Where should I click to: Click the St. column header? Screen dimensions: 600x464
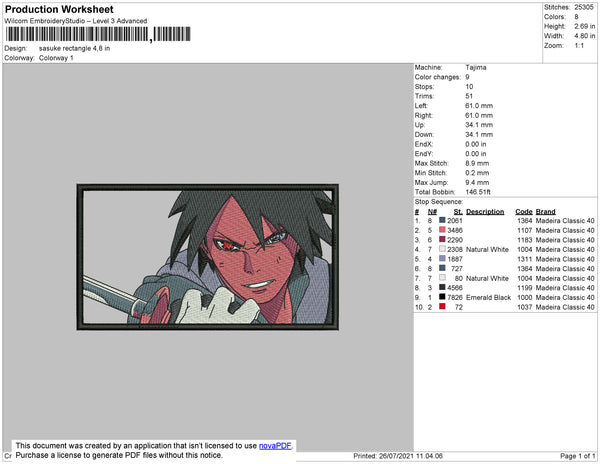tap(458, 212)
